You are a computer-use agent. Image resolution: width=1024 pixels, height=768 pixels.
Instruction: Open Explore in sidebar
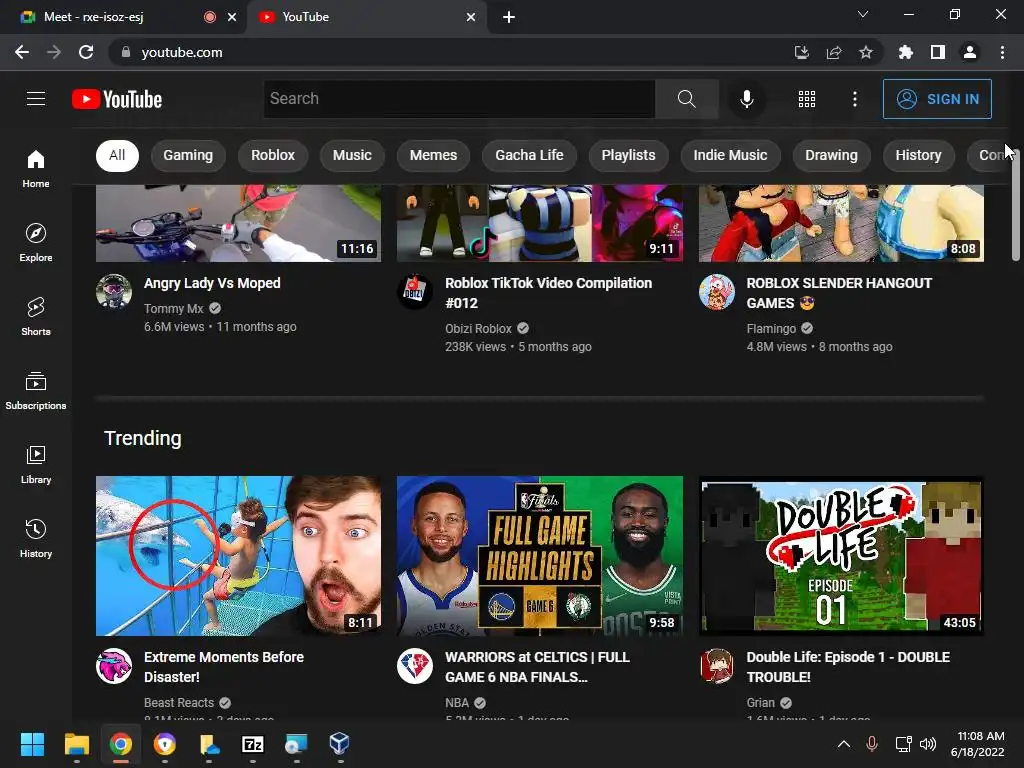36,242
